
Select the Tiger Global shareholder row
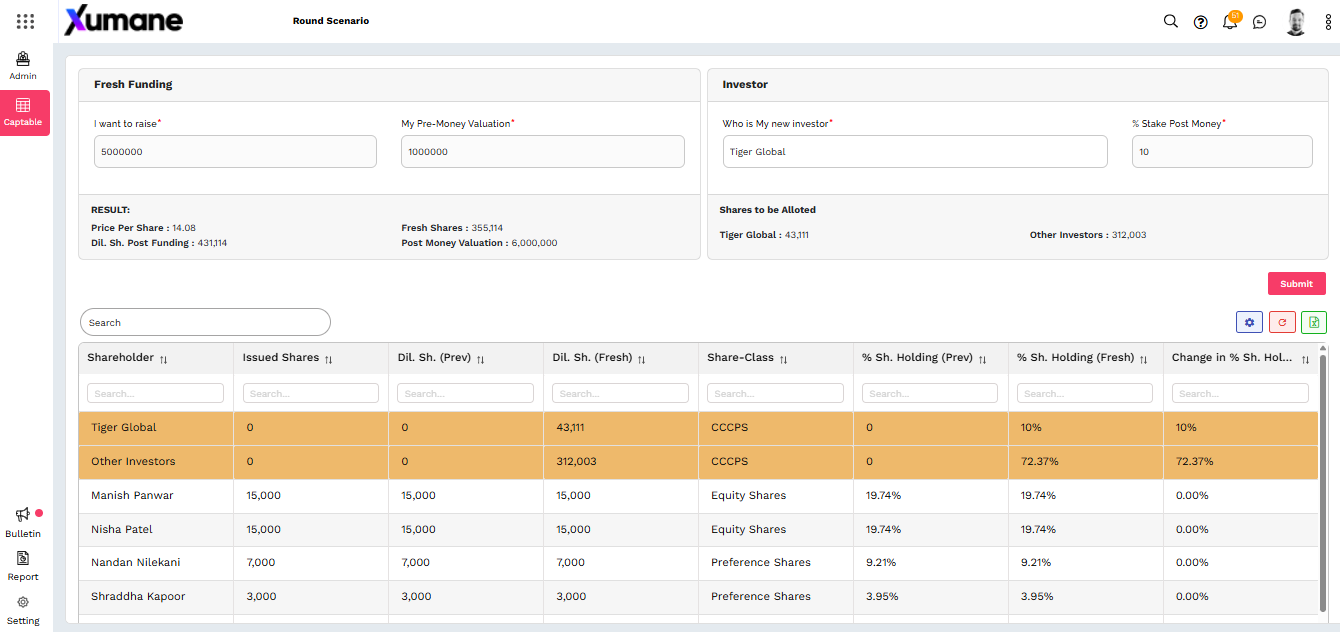pyautogui.click(x=699, y=428)
